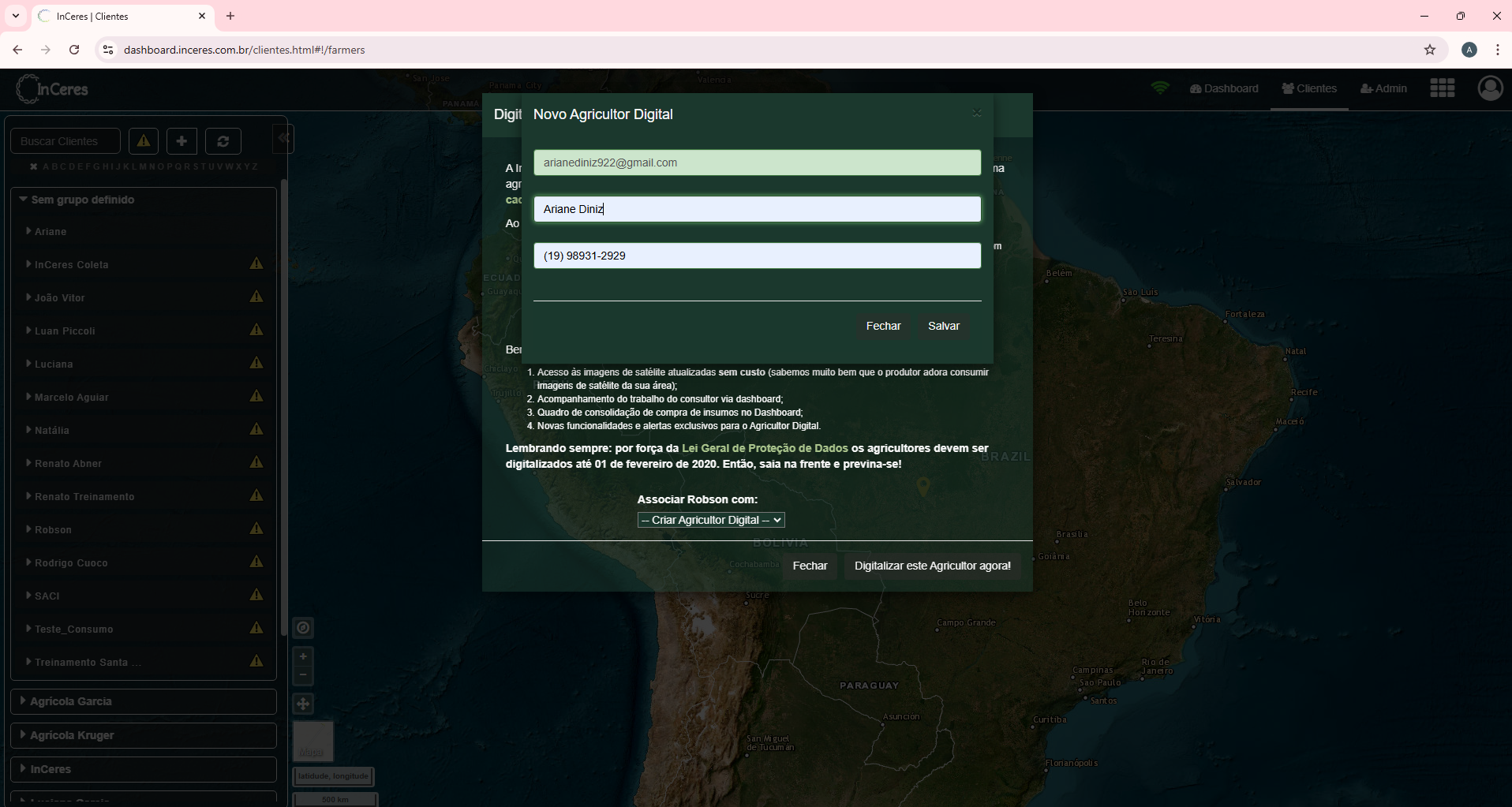Image resolution: width=1512 pixels, height=807 pixels.
Task: Click warning icon next to Renato Abner
Action: coord(256,462)
